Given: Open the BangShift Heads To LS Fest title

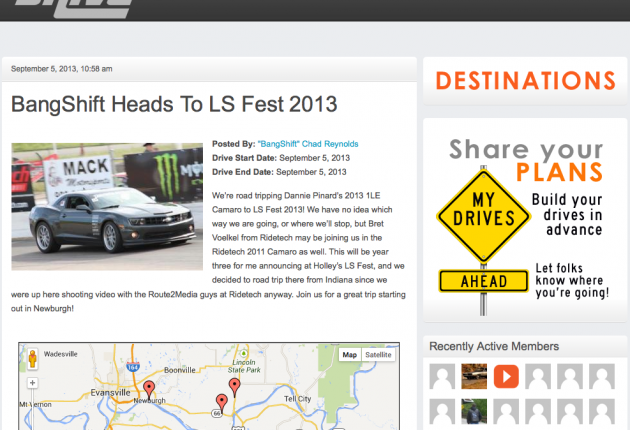Looking at the screenshot, I should coord(174,104).
